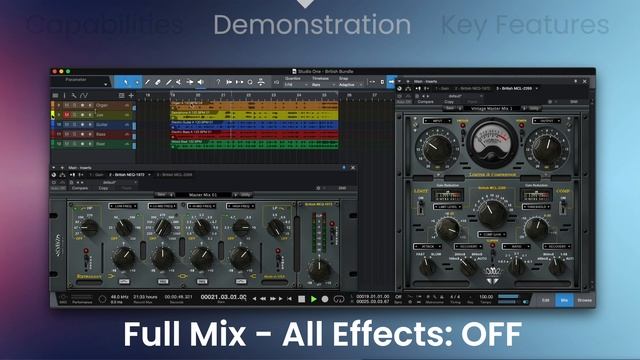Click the track list menu icon

click(x=56, y=95)
